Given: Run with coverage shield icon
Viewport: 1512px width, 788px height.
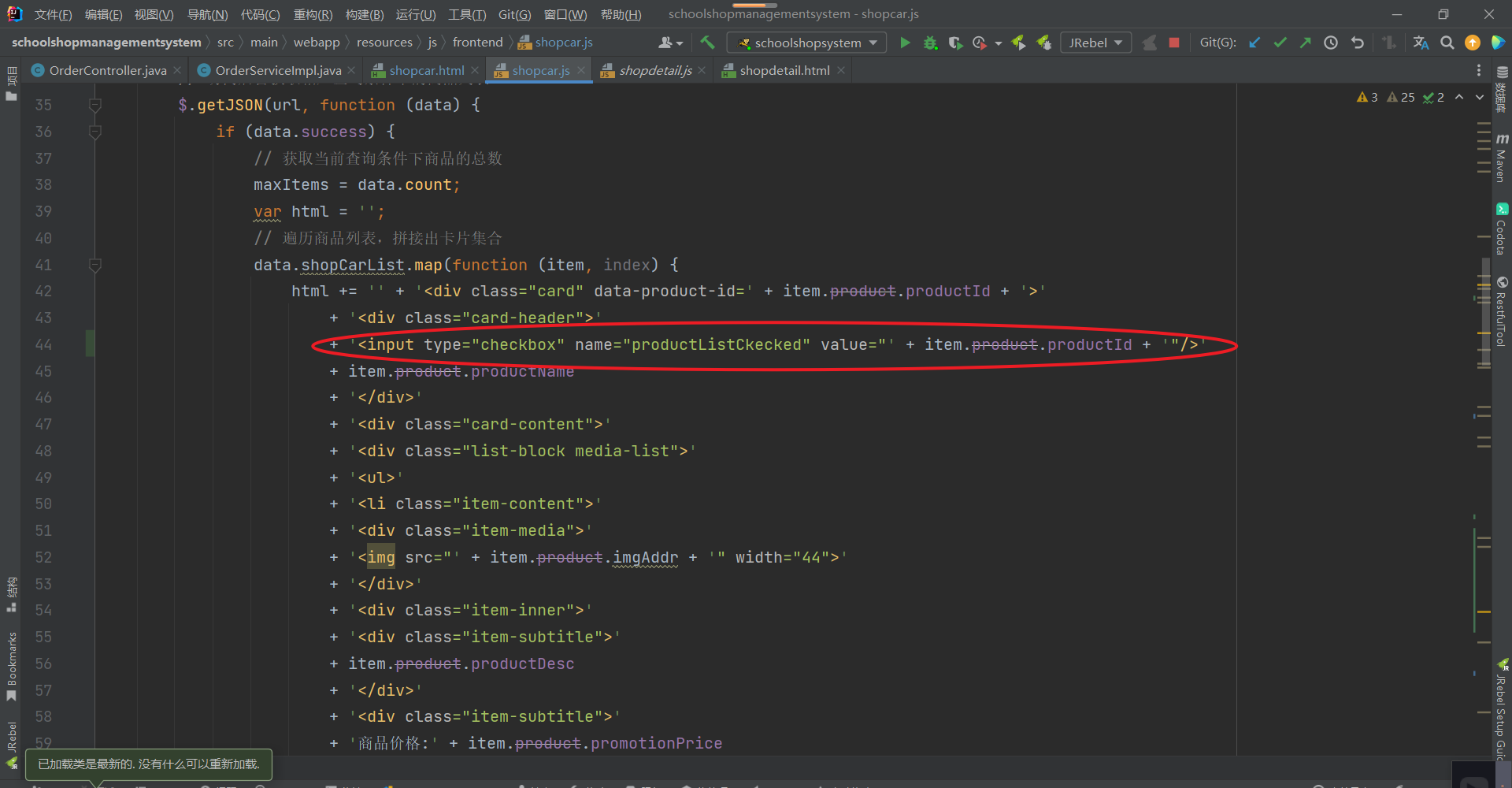Looking at the screenshot, I should pos(955,43).
